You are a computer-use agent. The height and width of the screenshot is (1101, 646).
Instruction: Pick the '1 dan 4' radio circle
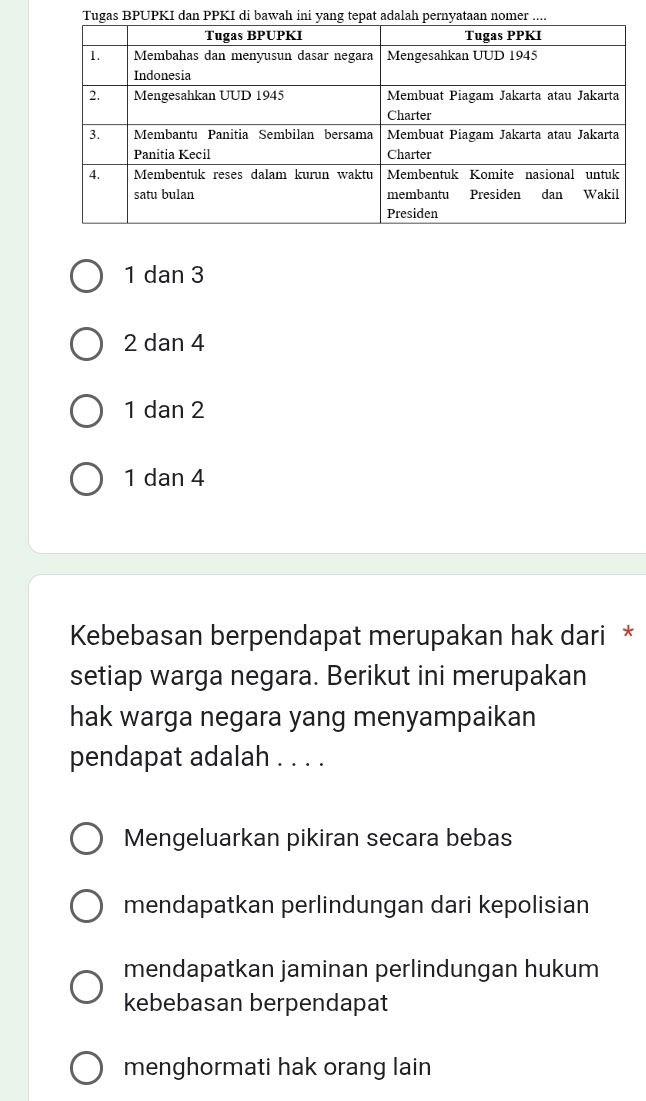click(x=87, y=478)
